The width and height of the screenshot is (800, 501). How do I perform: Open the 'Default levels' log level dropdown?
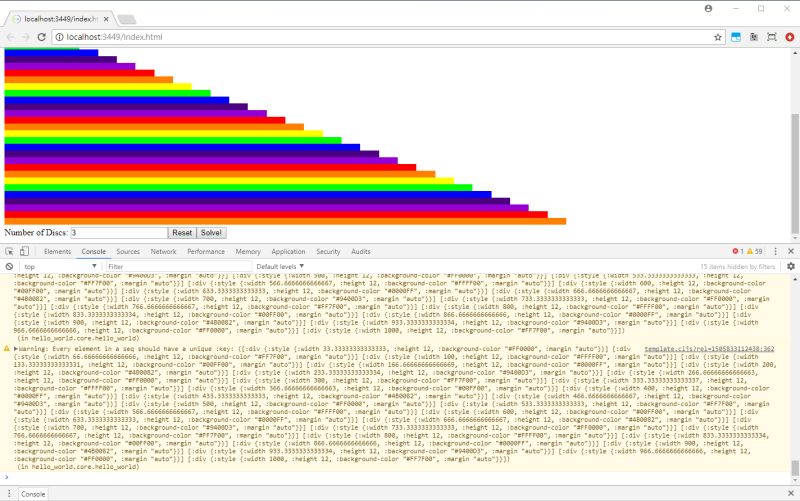280,266
